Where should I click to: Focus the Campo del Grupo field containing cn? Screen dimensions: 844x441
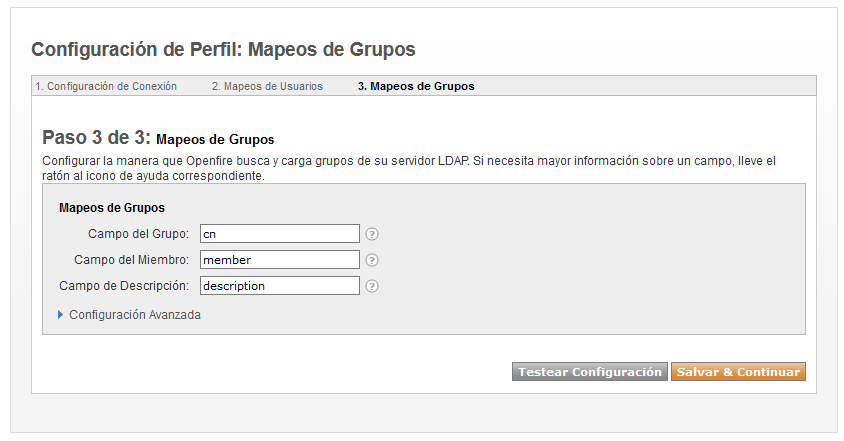click(x=280, y=234)
